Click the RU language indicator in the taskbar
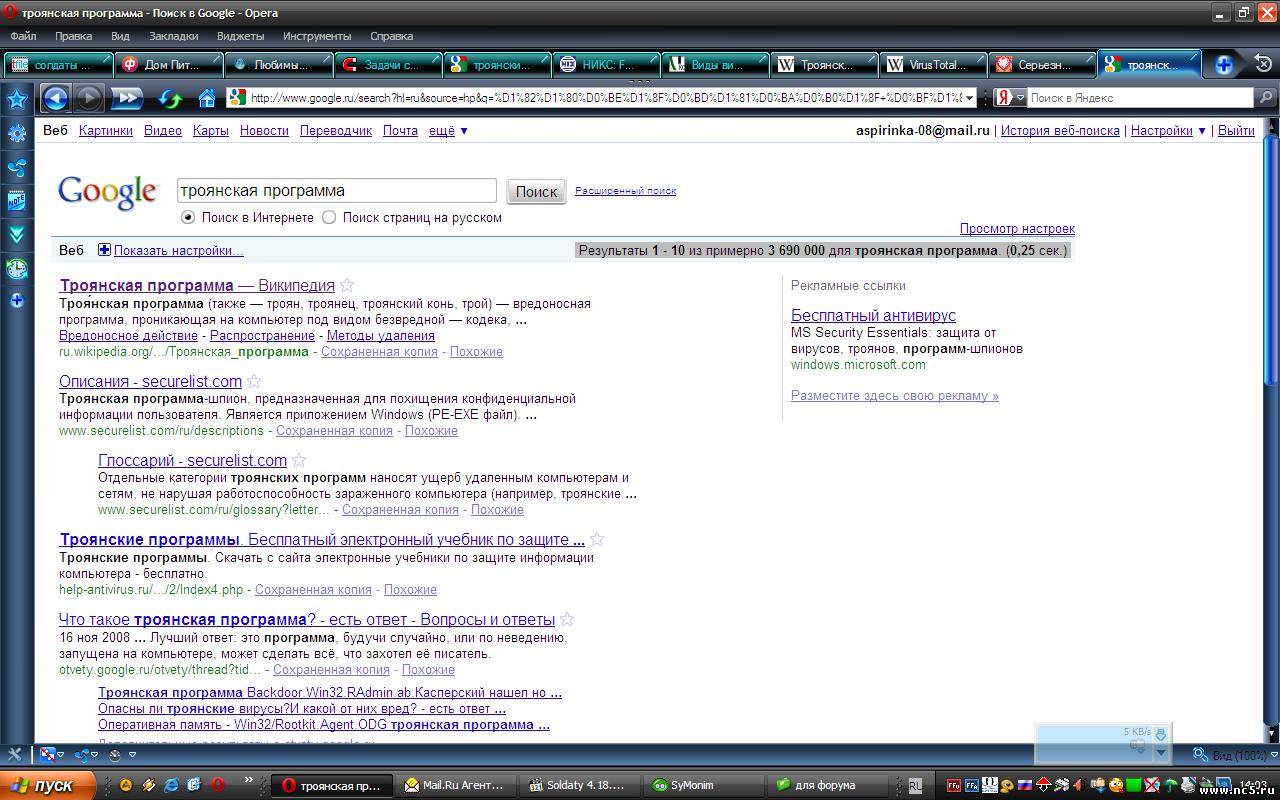Image resolution: width=1280 pixels, height=800 pixels. [915, 786]
